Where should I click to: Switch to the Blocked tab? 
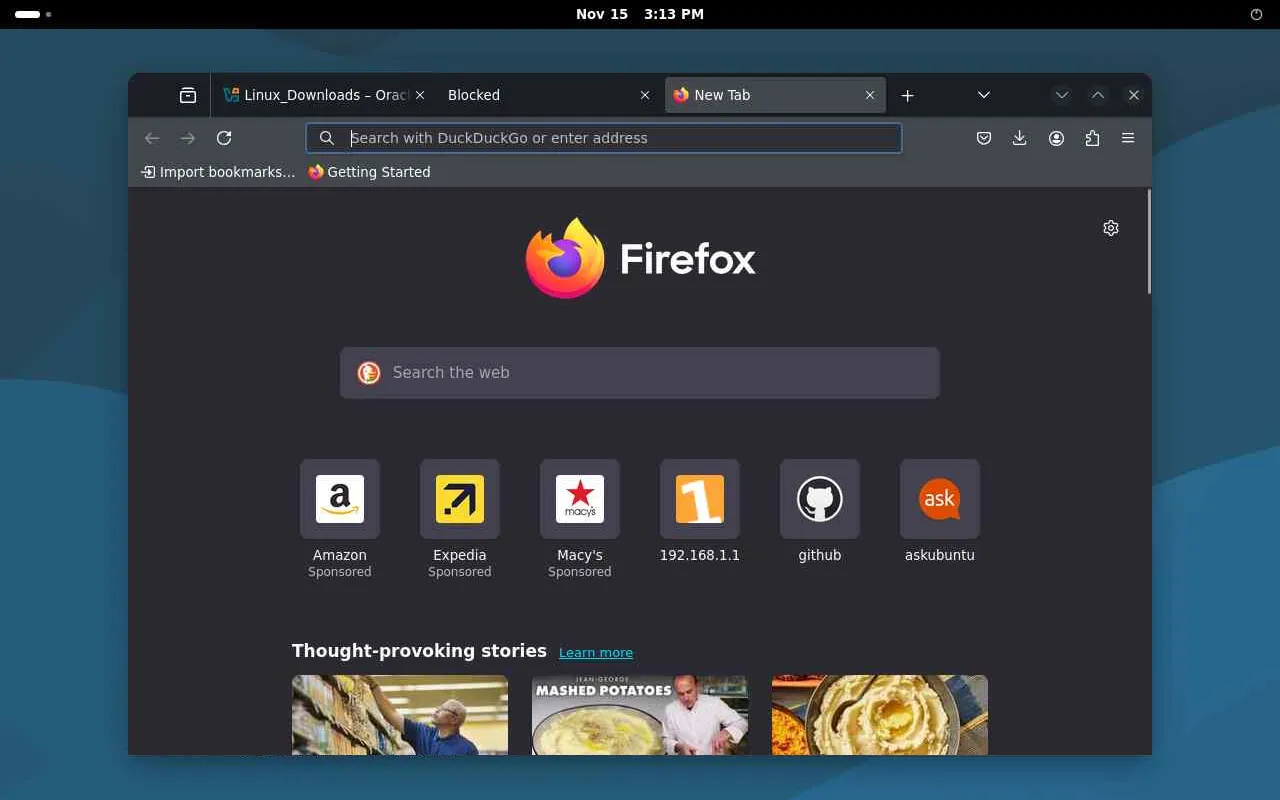pyautogui.click(x=549, y=95)
